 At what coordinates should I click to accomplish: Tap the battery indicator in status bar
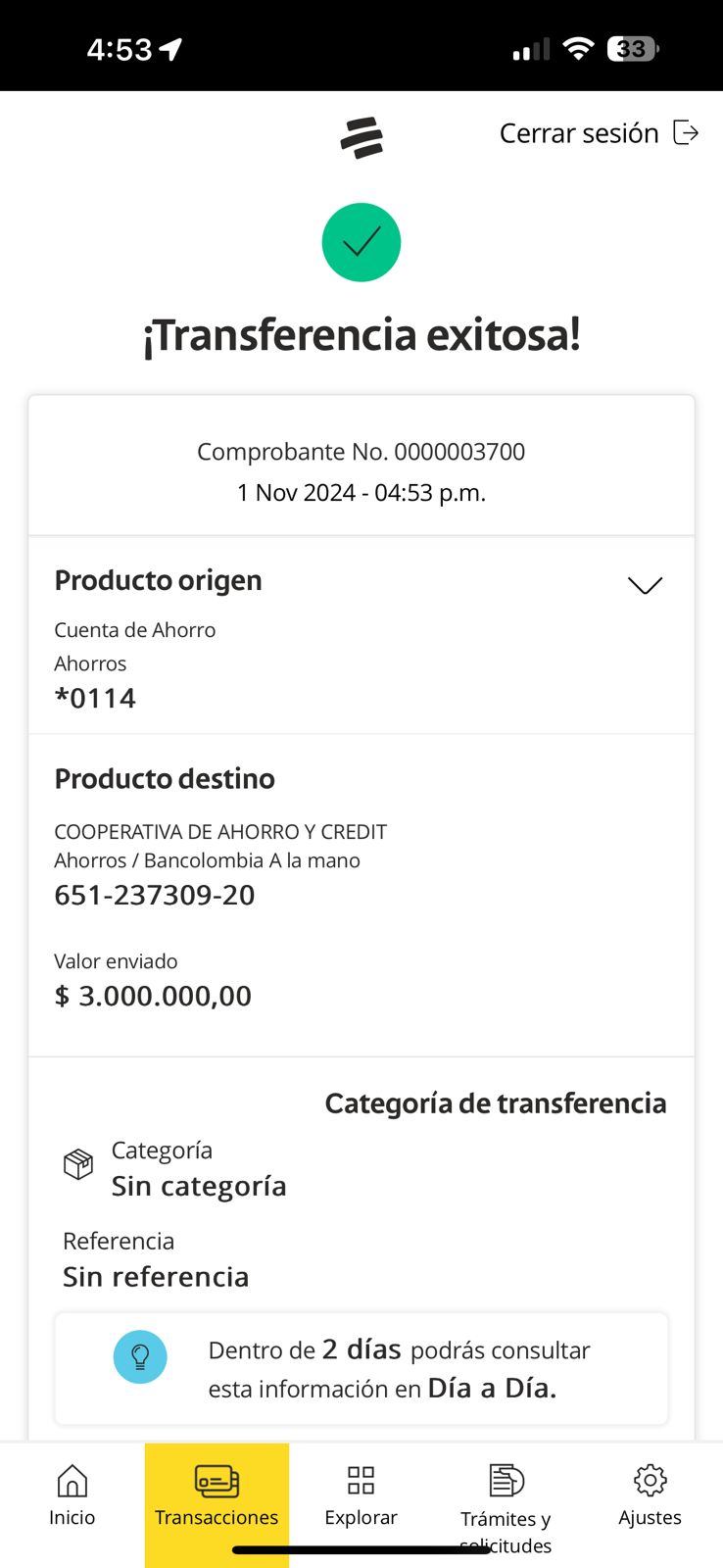633,48
